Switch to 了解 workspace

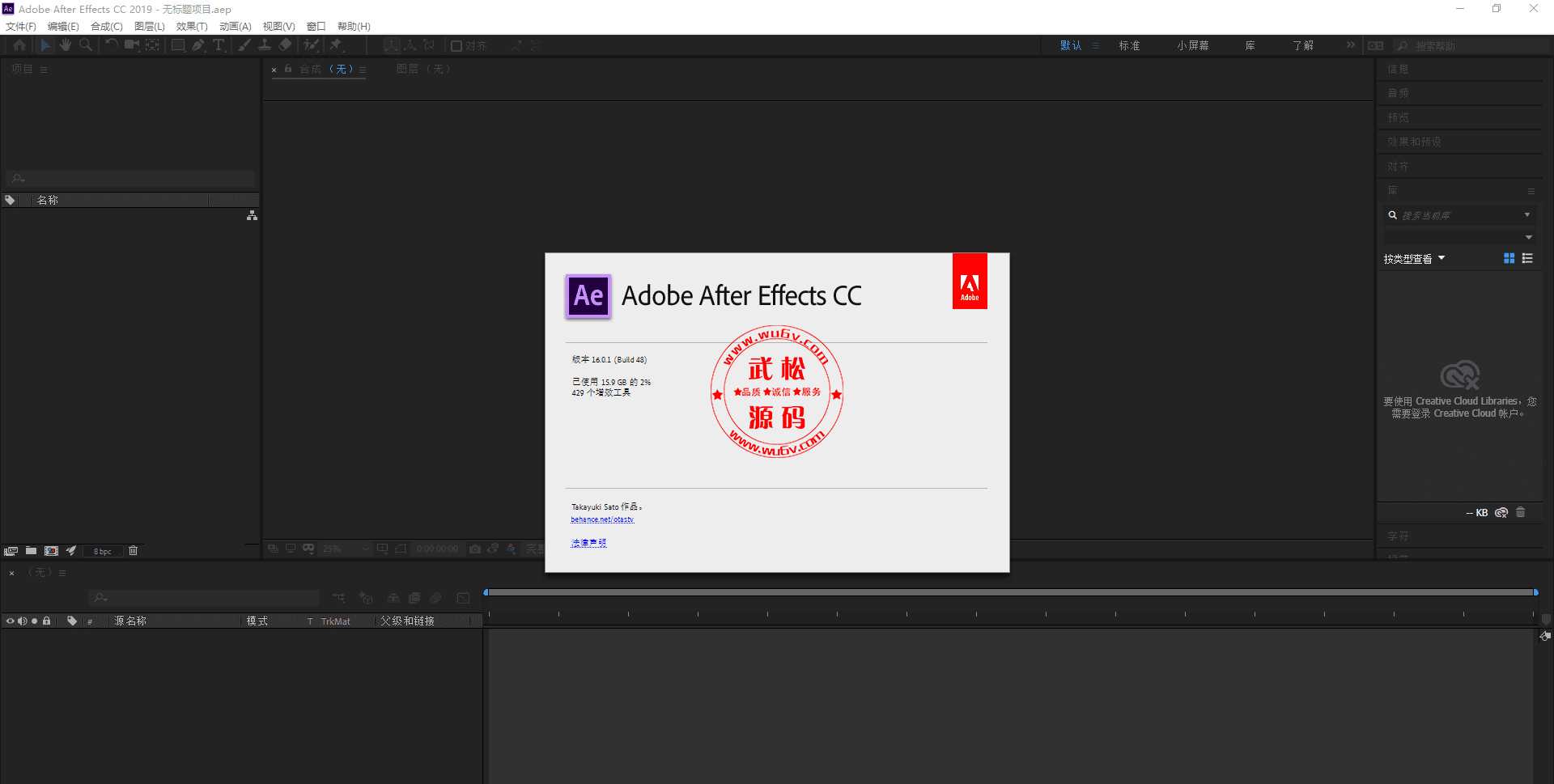[1303, 45]
